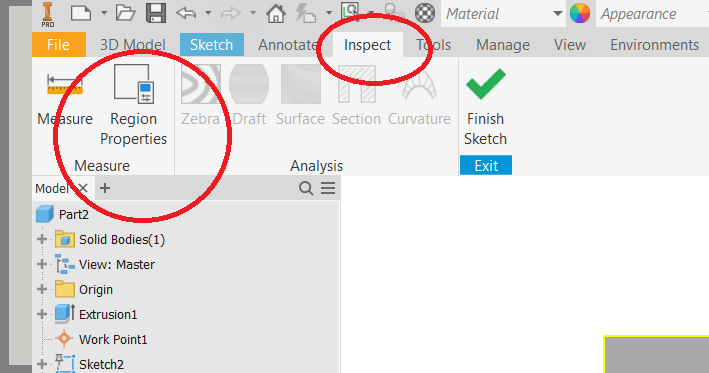709x373 pixels.
Task: Search the model browser magnifier icon
Action: pos(306,188)
